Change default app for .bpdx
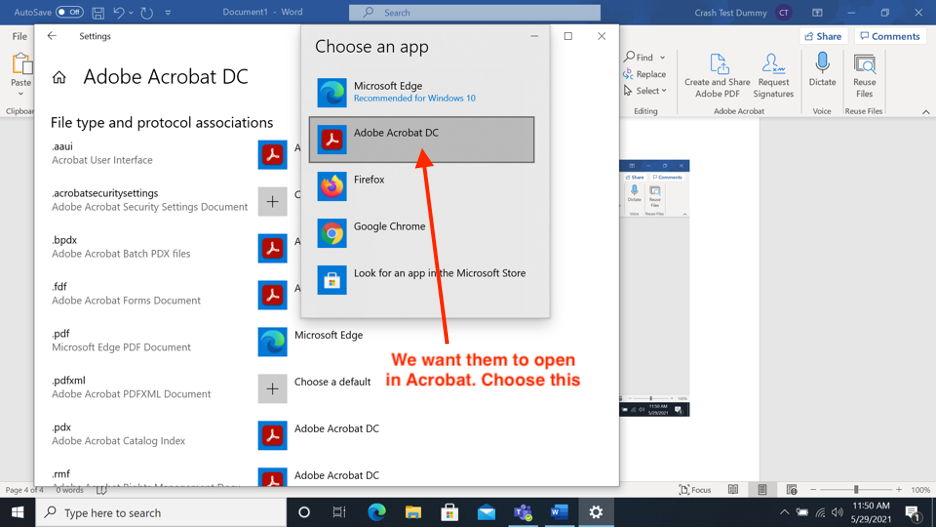Screen dimensions: 936x528 [272, 248]
